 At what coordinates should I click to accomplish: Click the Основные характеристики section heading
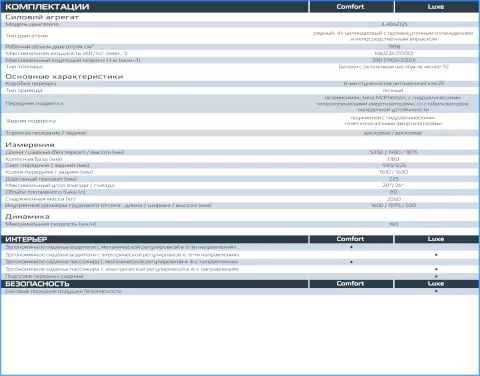click(64, 77)
